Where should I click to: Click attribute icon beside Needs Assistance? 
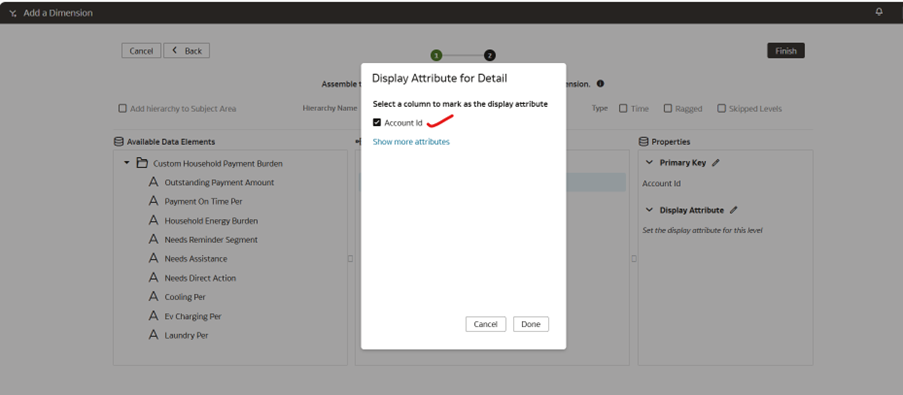click(x=153, y=258)
